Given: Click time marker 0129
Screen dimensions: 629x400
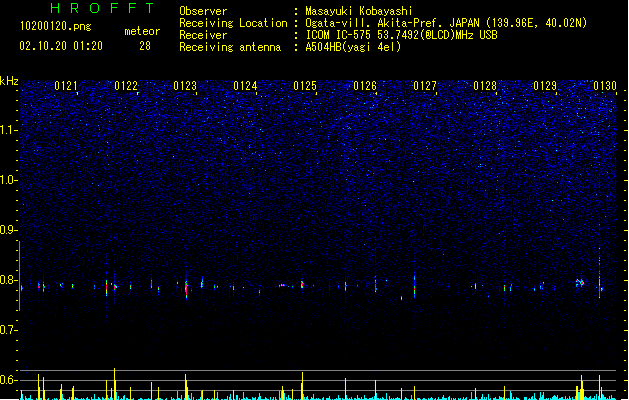Looking at the screenshot, I should (545, 86).
